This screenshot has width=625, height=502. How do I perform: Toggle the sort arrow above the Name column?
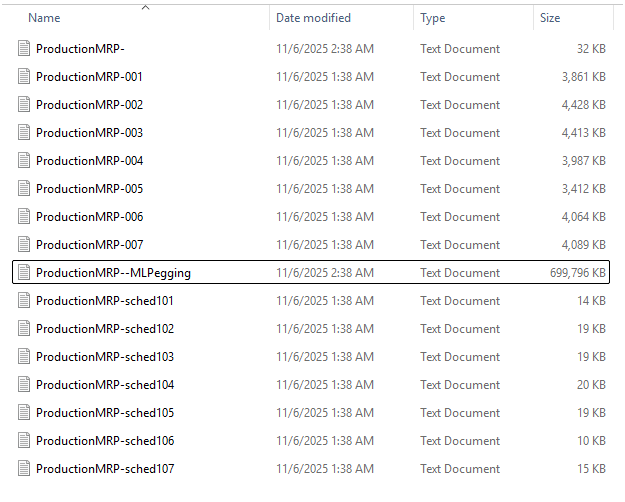point(146,8)
